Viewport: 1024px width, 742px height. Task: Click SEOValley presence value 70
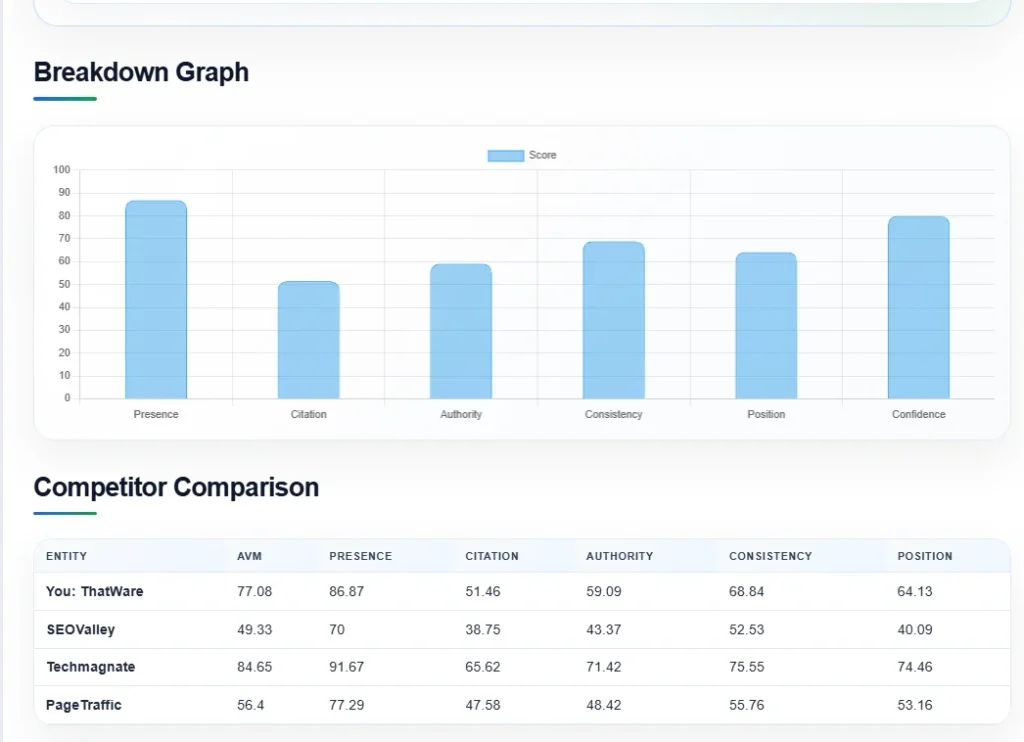(x=337, y=630)
